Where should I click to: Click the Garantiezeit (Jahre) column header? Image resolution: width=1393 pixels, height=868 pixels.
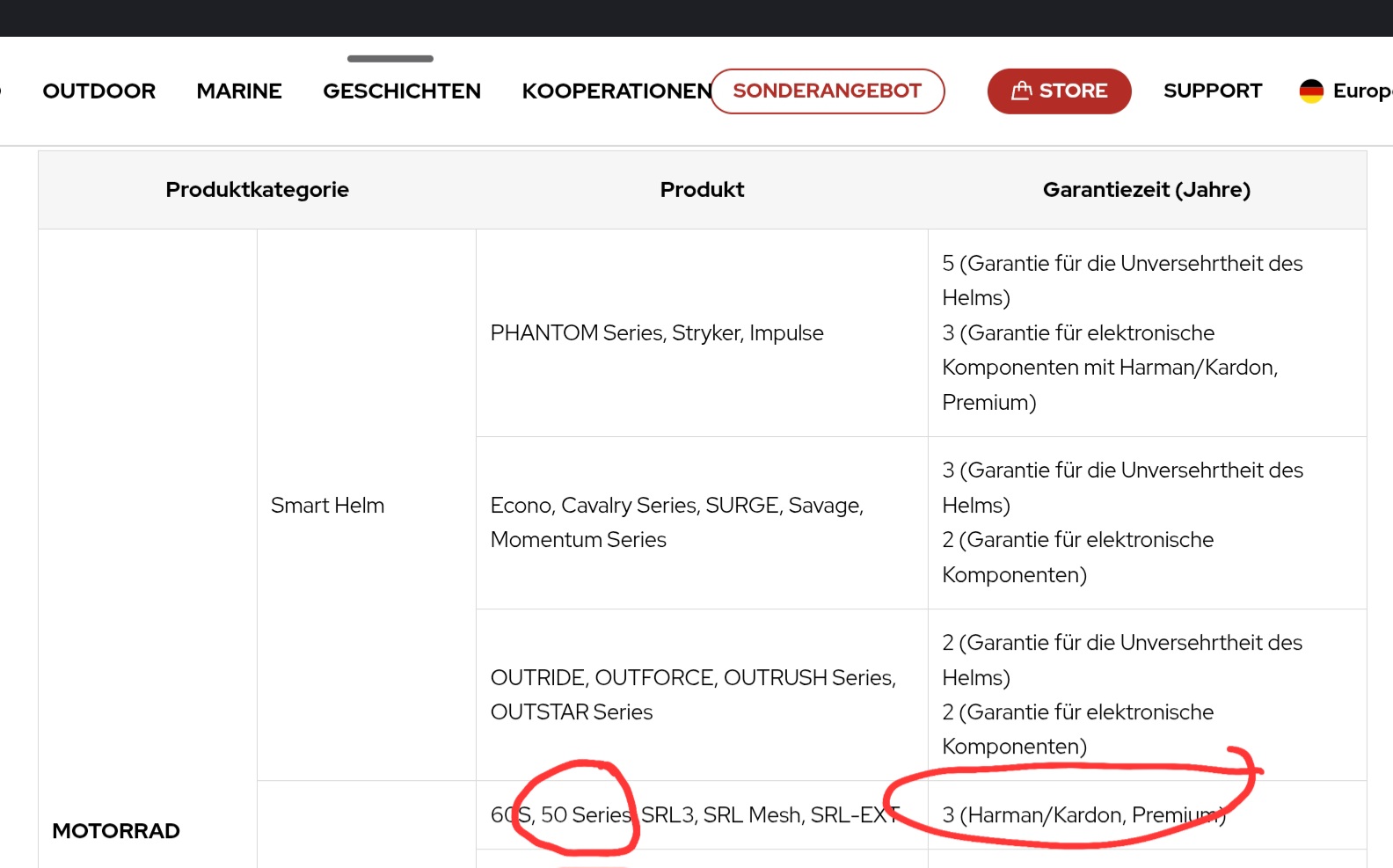[x=1147, y=190]
